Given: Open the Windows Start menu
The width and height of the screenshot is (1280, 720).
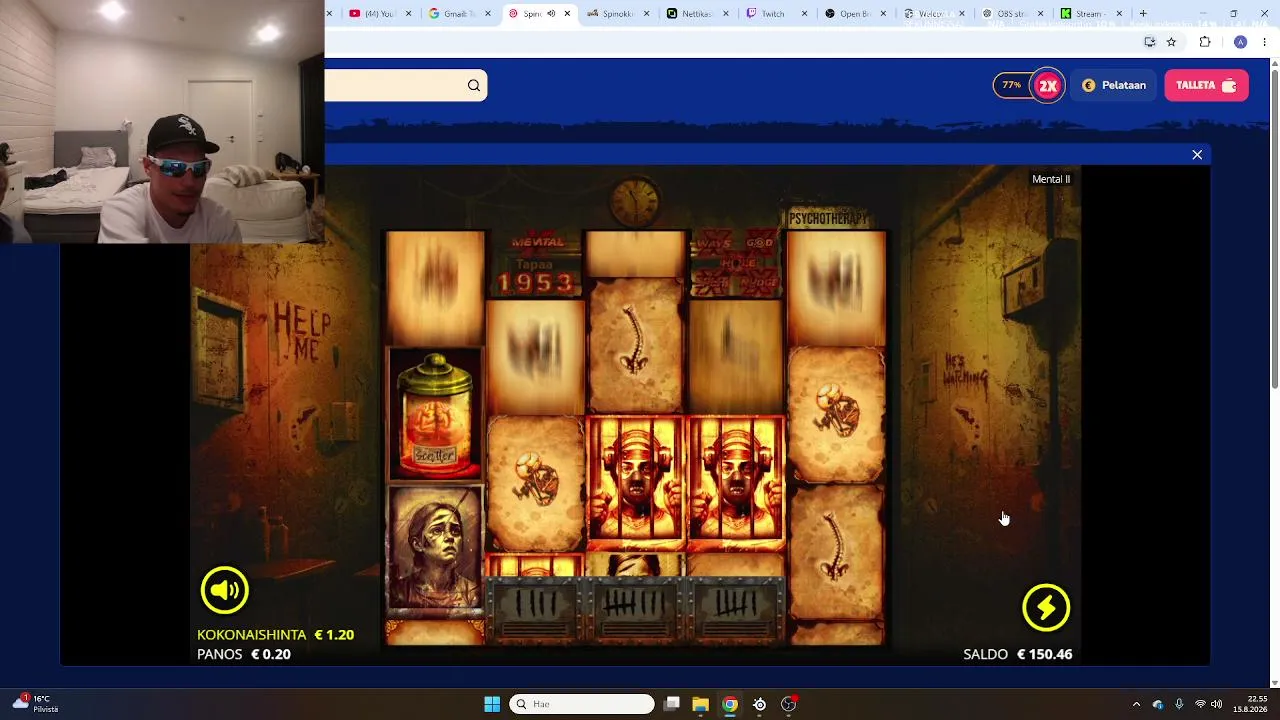Looking at the screenshot, I should [492, 704].
